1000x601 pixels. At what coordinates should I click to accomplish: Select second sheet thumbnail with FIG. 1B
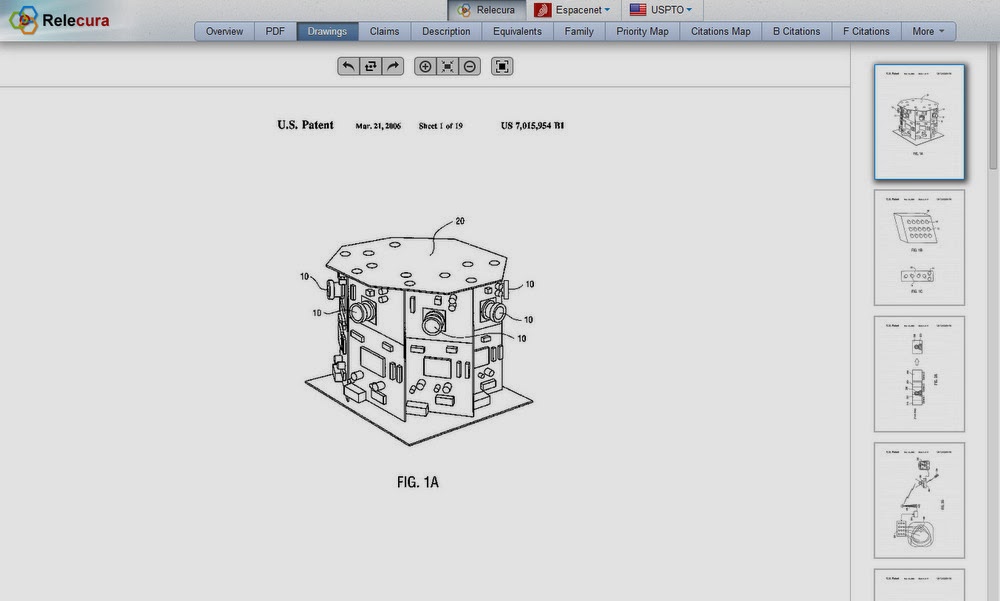pyautogui.click(x=919, y=248)
